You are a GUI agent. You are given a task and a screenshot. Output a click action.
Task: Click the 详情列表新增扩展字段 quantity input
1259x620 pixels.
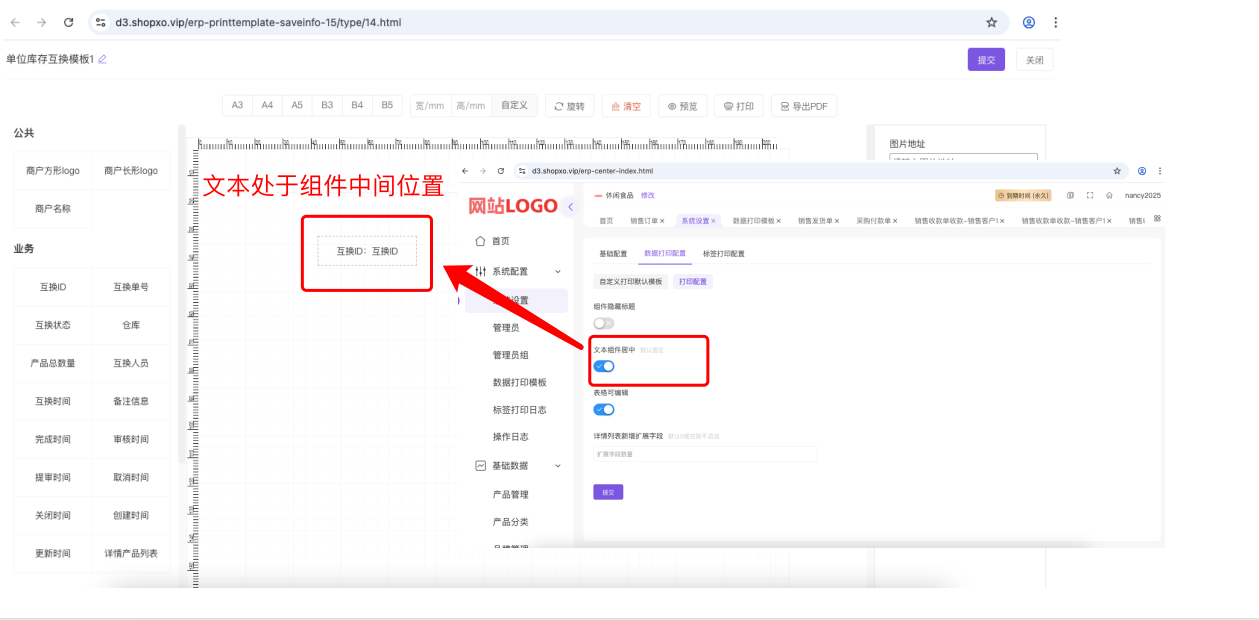705,454
